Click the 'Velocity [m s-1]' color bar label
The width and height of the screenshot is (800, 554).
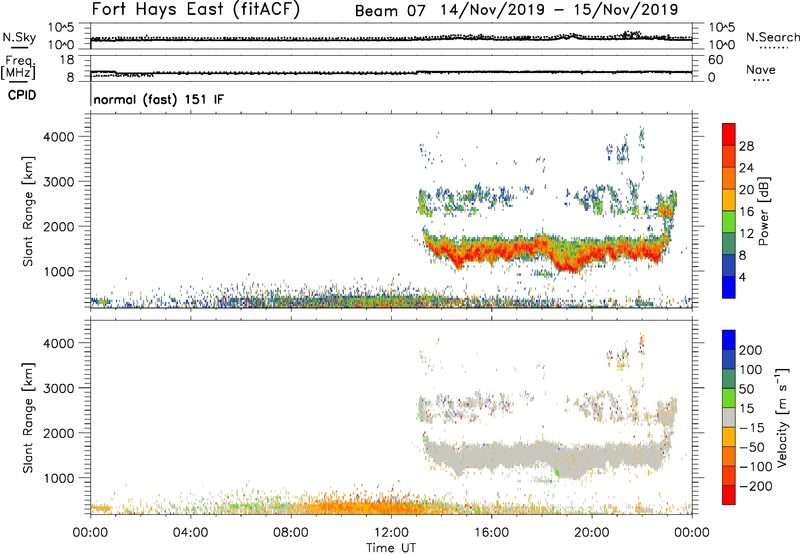point(781,417)
